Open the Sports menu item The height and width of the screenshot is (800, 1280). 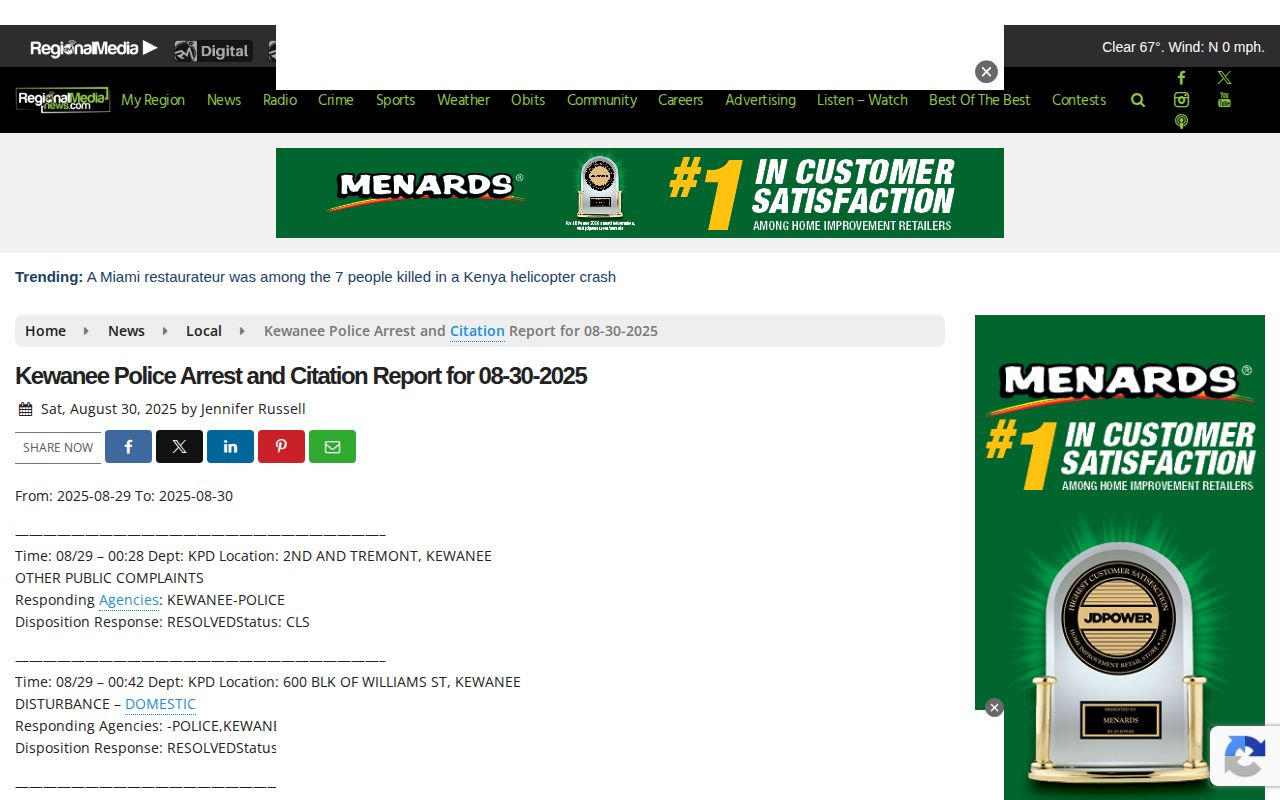[x=395, y=100]
